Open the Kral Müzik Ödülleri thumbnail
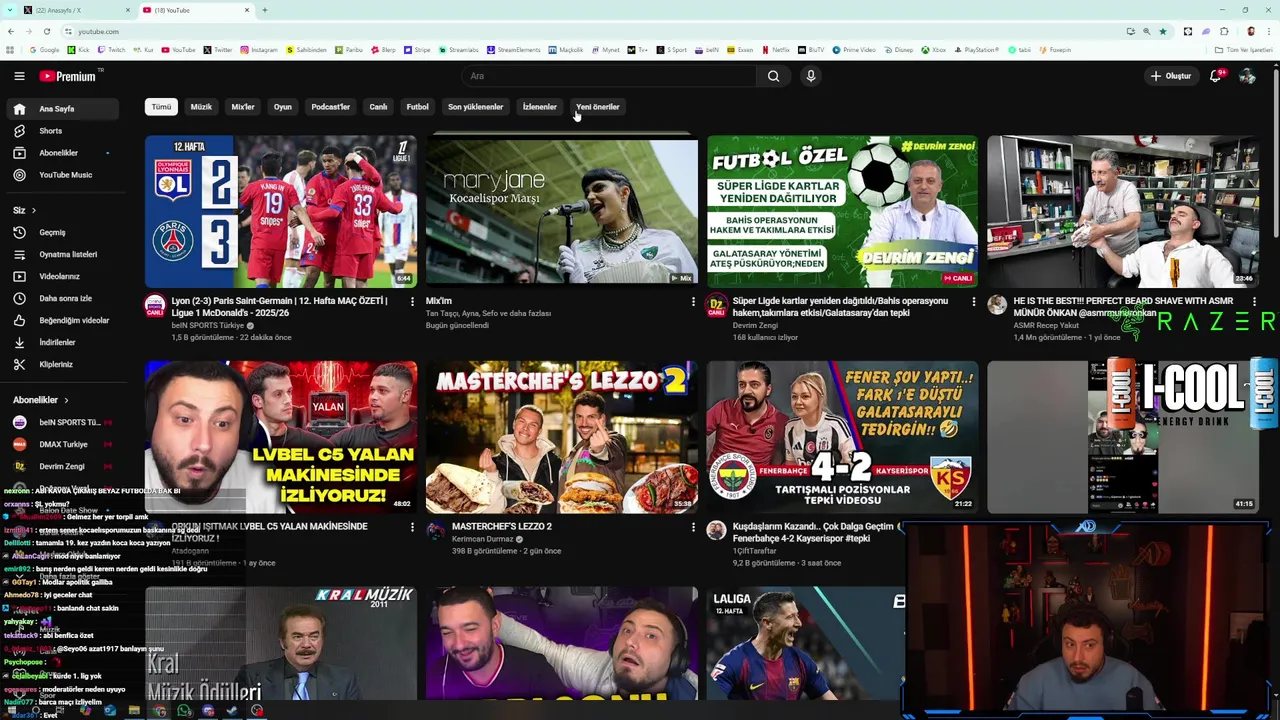Image resolution: width=1280 pixels, height=720 pixels. click(x=281, y=643)
